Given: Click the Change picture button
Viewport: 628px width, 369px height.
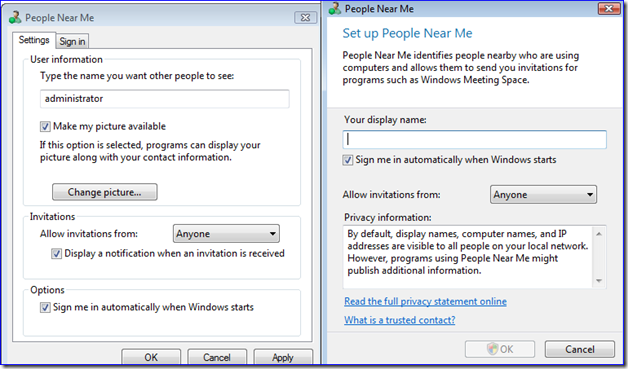Looking at the screenshot, I should (x=105, y=192).
